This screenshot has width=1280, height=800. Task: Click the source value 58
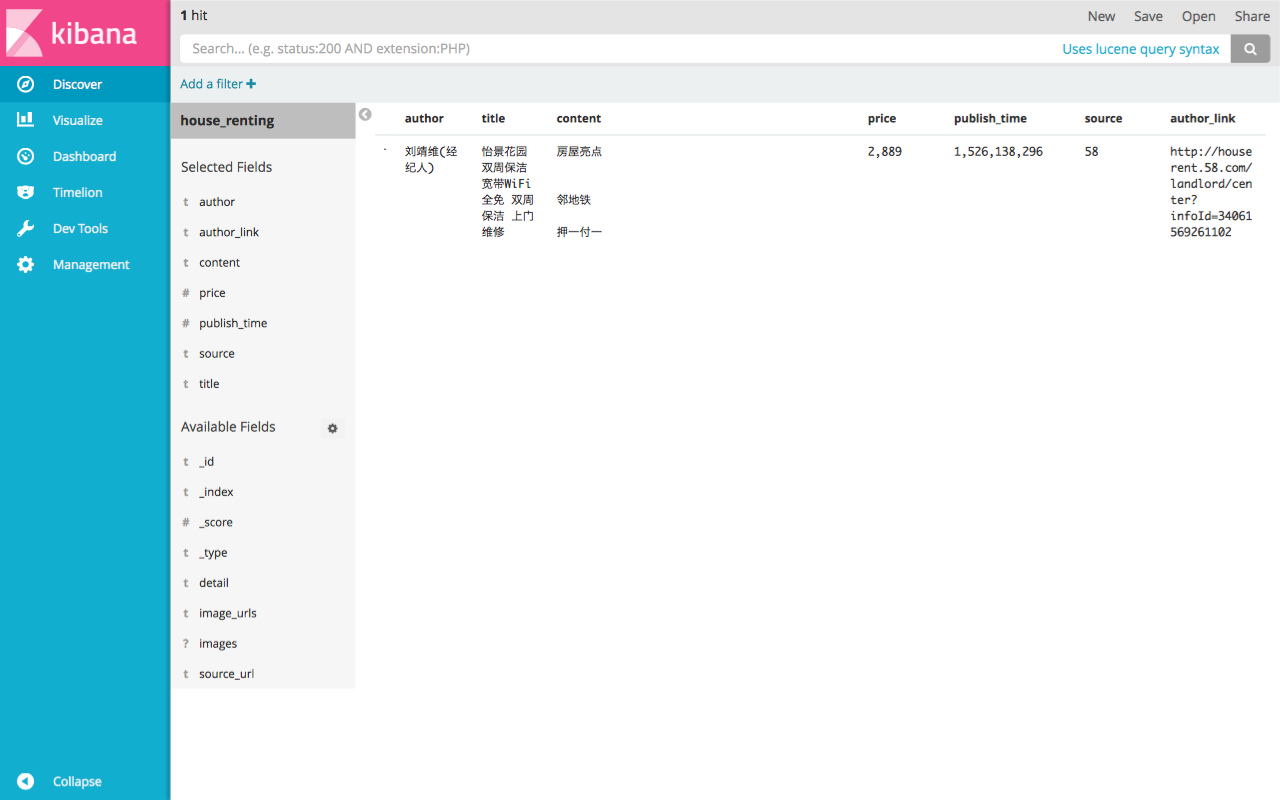[1091, 152]
